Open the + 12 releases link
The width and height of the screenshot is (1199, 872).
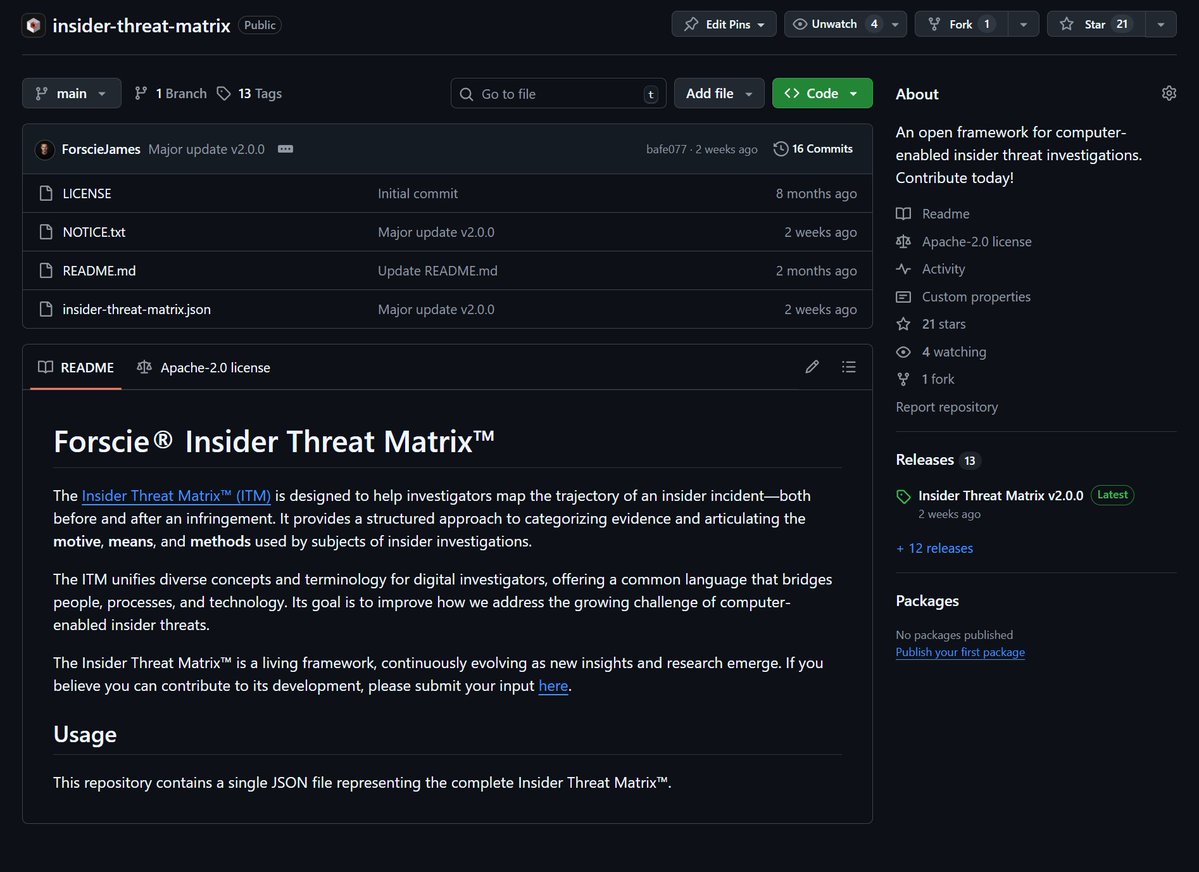(x=934, y=548)
